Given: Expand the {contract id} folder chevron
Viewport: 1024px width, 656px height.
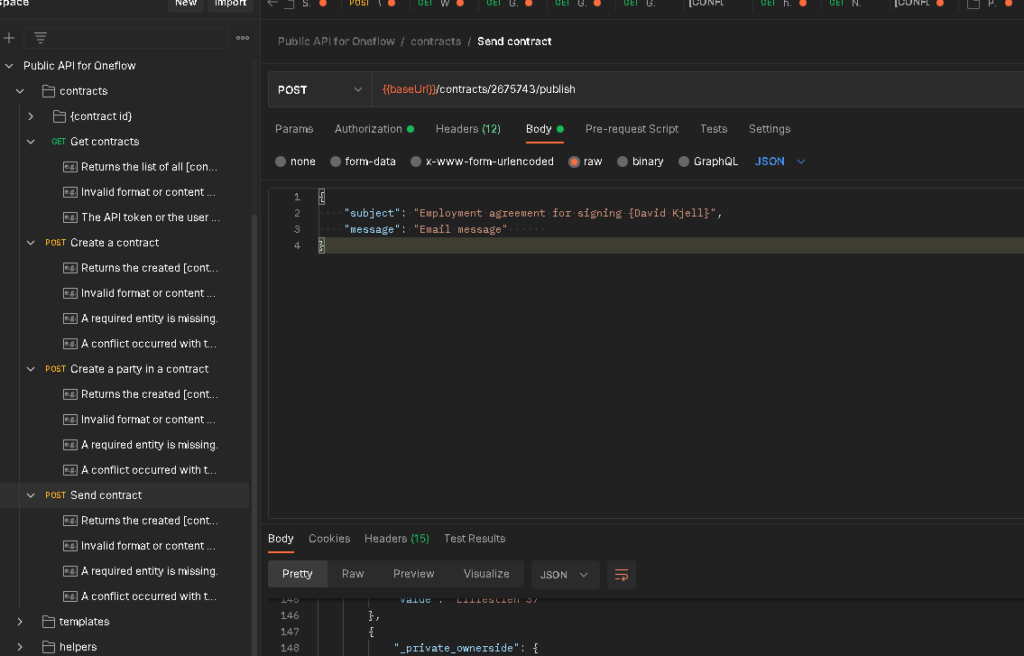Looking at the screenshot, I should (x=31, y=116).
